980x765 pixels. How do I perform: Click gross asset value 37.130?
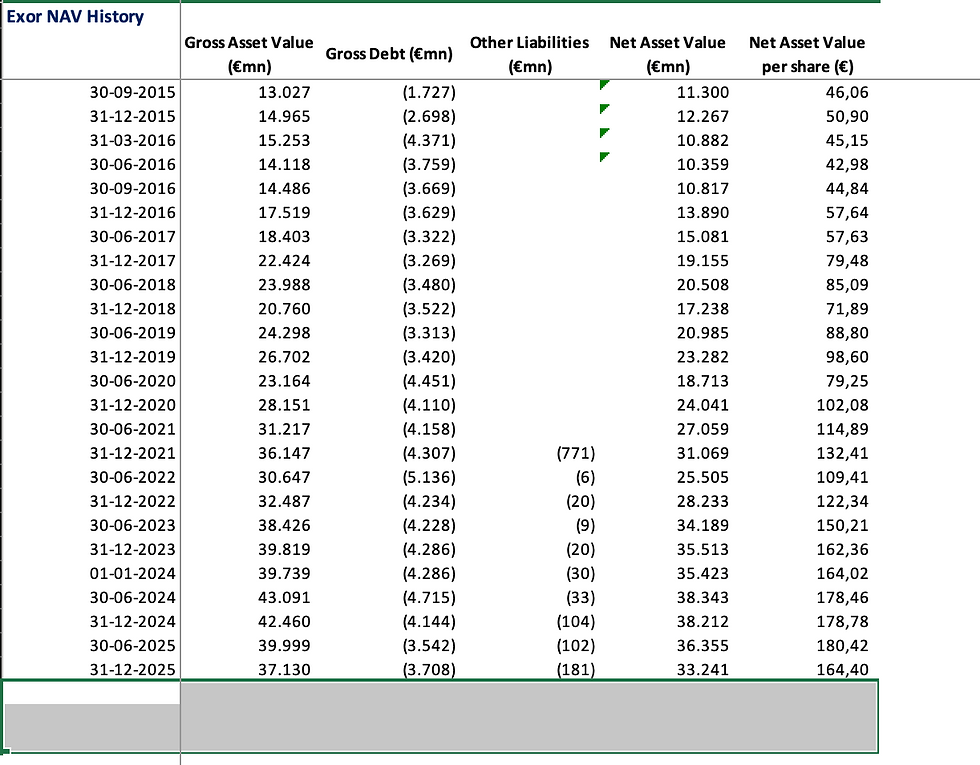(284, 670)
